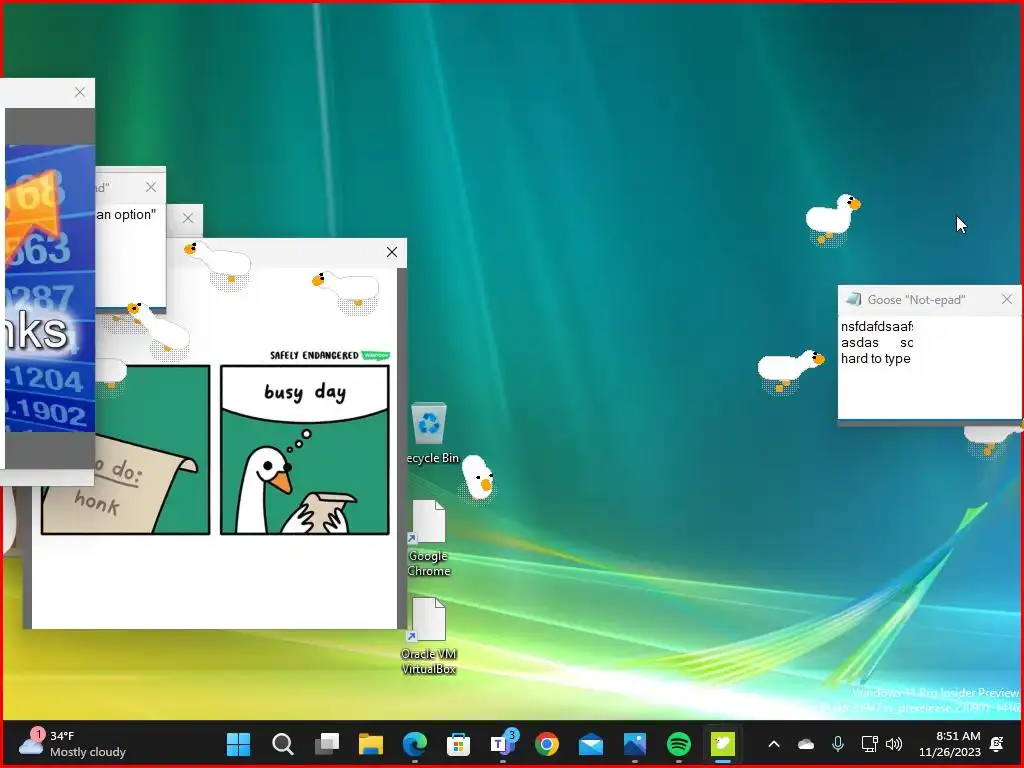
Task: Open network settings tray icon
Action: [869, 744]
